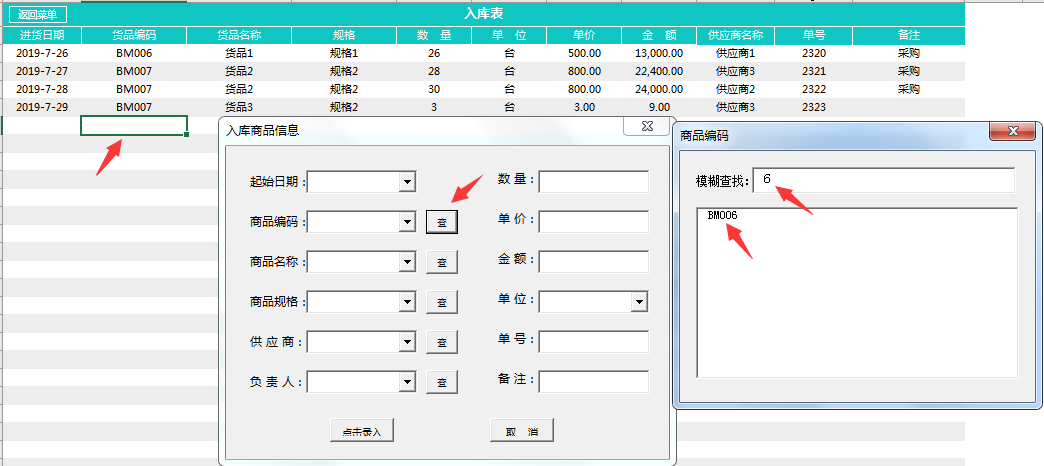Click the 查 button beside 负责人
The height and width of the screenshot is (466, 1044).
[442, 382]
